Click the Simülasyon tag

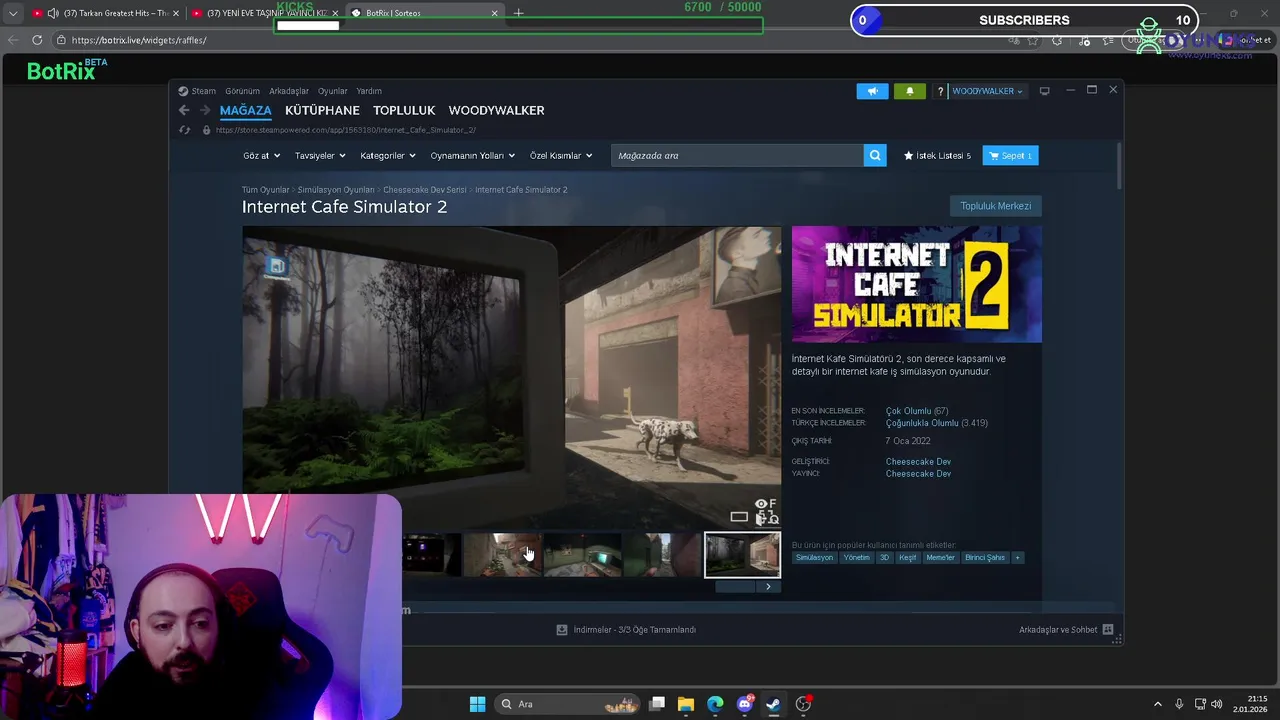[x=814, y=558]
